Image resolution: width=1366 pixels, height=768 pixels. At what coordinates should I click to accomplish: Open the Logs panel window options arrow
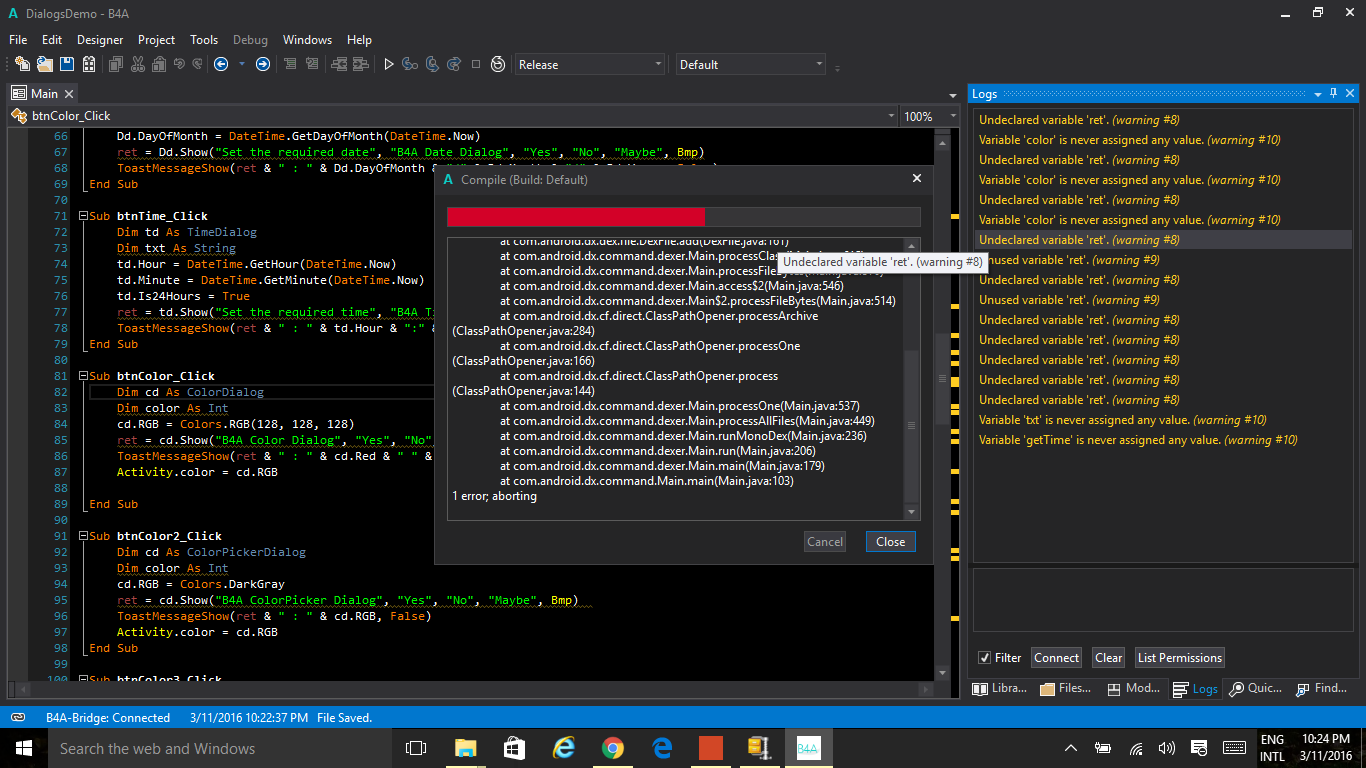point(1317,93)
